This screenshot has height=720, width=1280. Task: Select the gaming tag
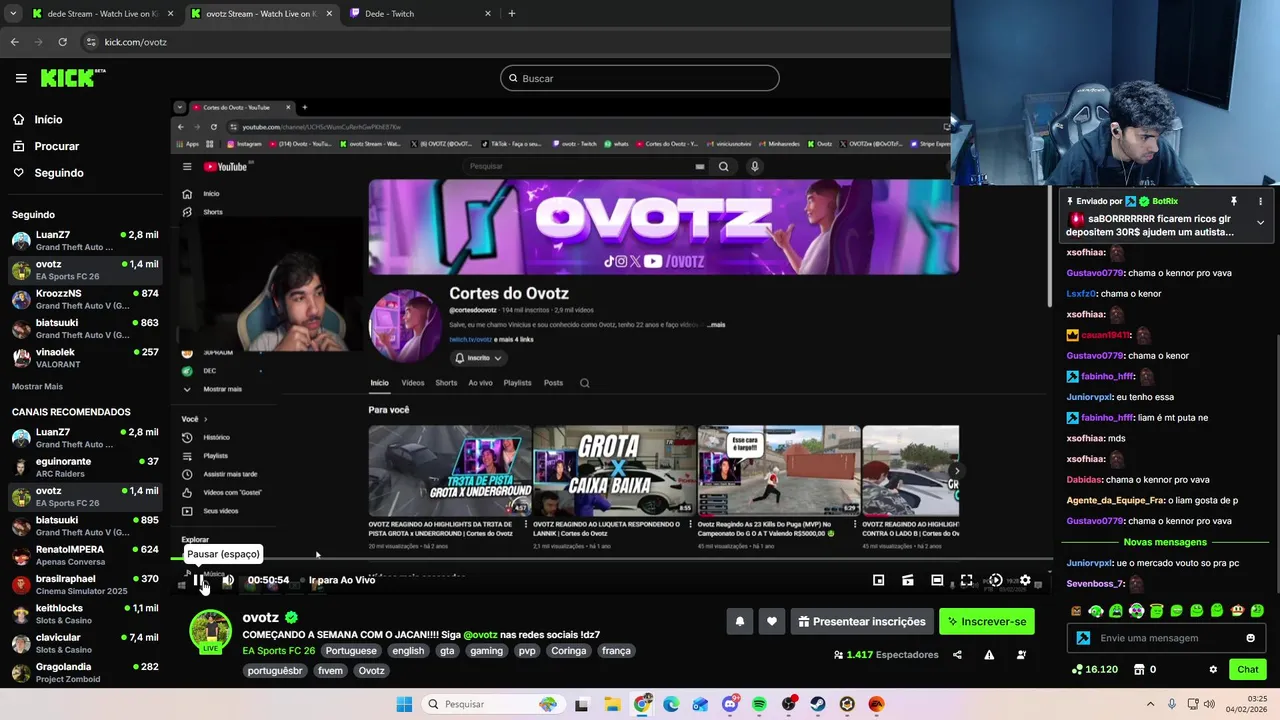click(487, 651)
